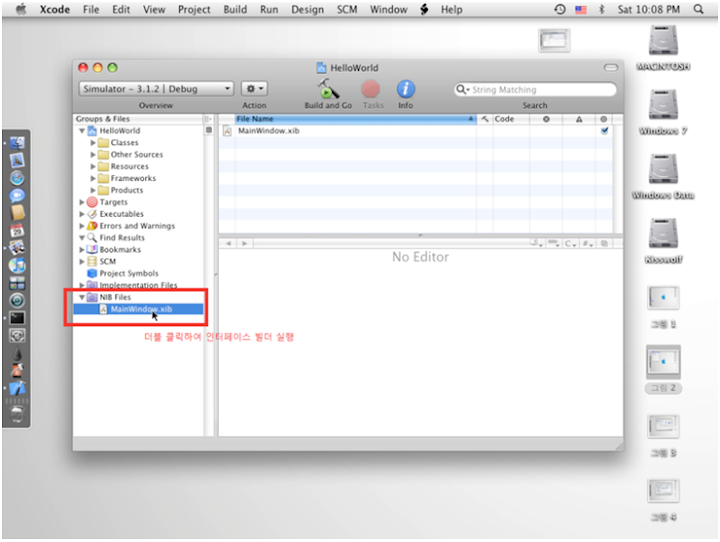Screen dimensions: 720x542
Task: Open the Apple menu
Action: click(x=21, y=9)
